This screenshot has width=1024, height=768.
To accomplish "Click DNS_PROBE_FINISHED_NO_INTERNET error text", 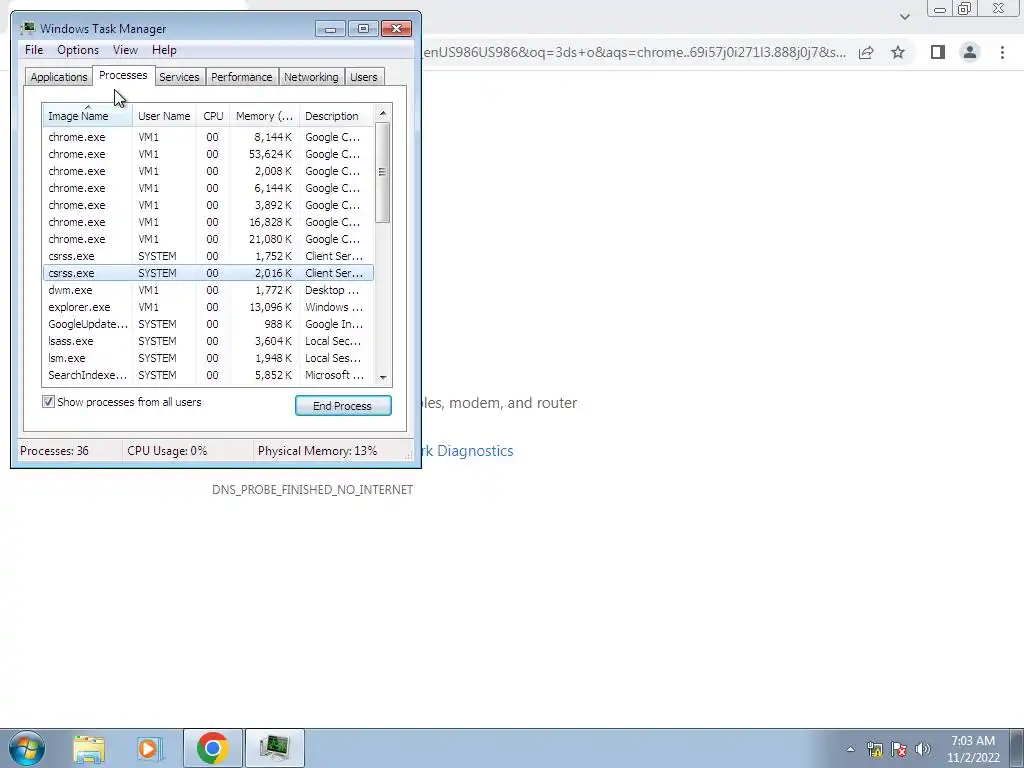I will 312,490.
